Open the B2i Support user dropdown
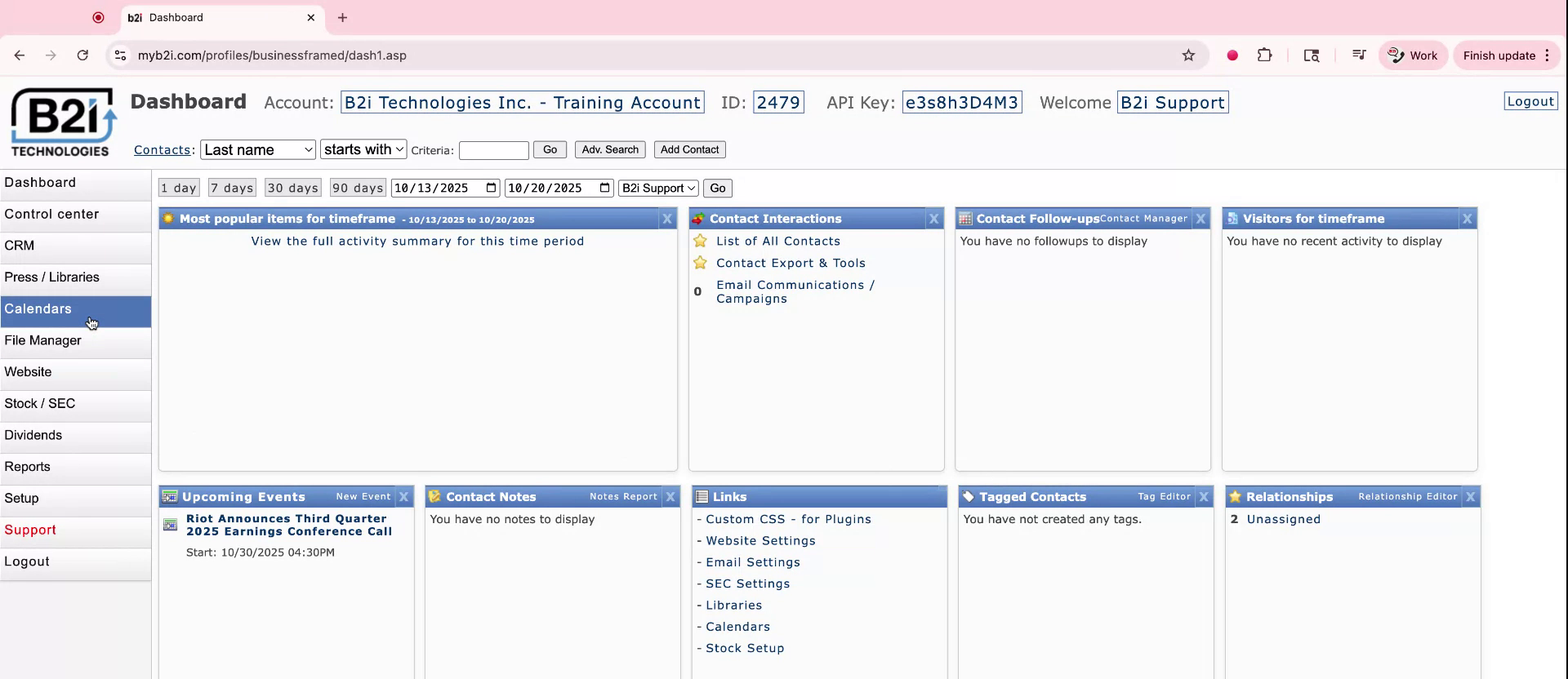 tap(658, 189)
